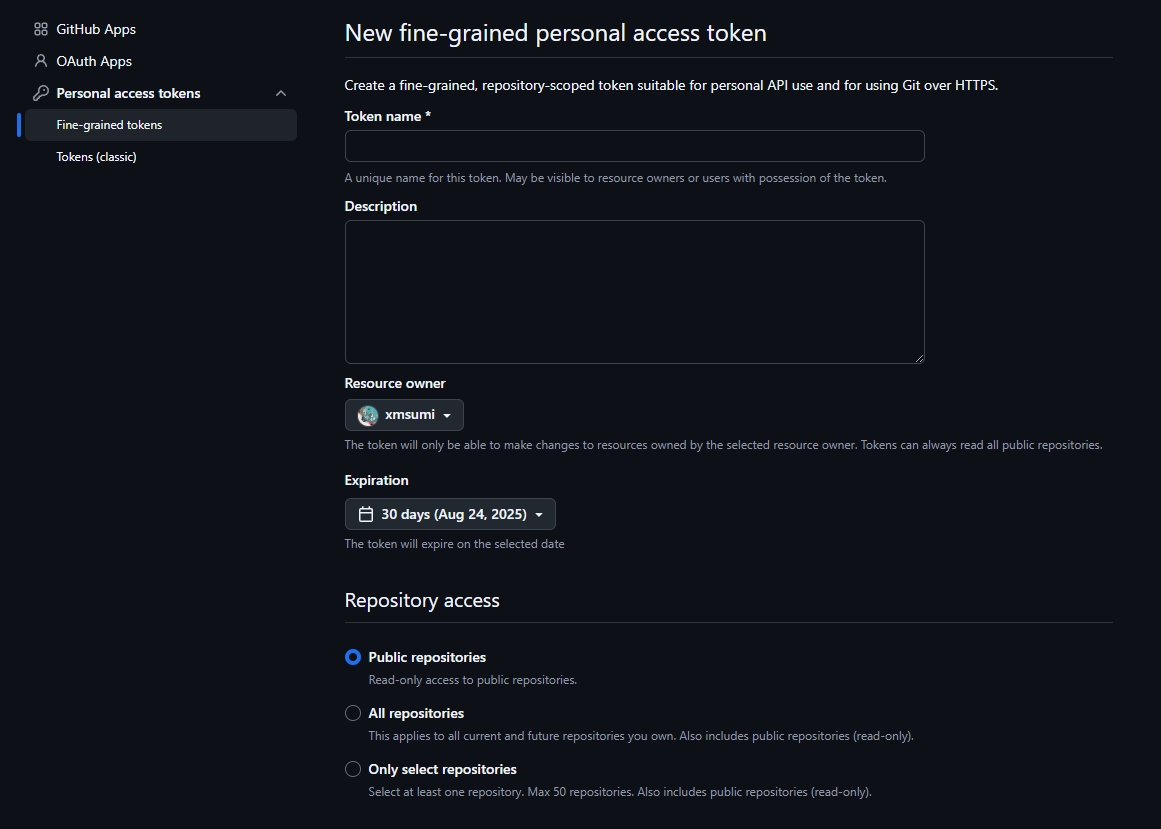
Task: Click the OAuth Apps person icon
Action: 41,61
